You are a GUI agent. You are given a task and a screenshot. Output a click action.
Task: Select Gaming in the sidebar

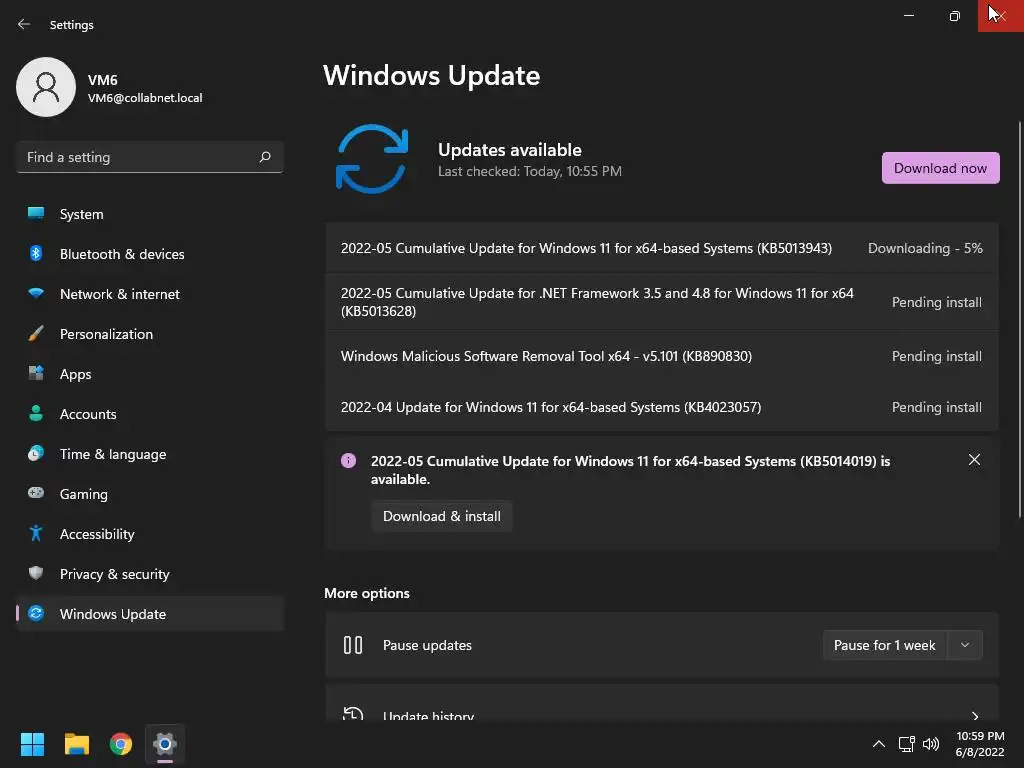pos(150,493)
